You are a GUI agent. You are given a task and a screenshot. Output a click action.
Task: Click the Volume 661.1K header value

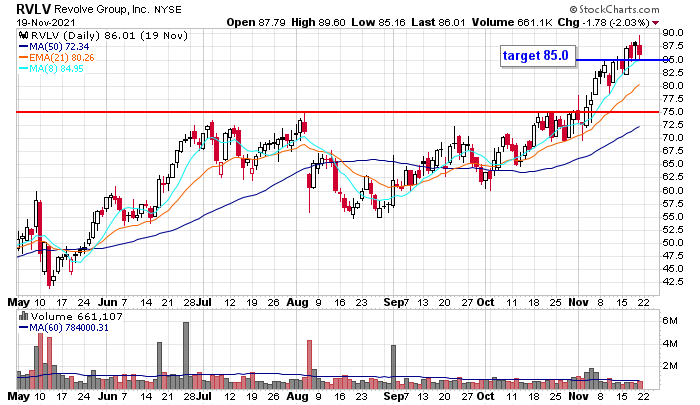(512, 22)
